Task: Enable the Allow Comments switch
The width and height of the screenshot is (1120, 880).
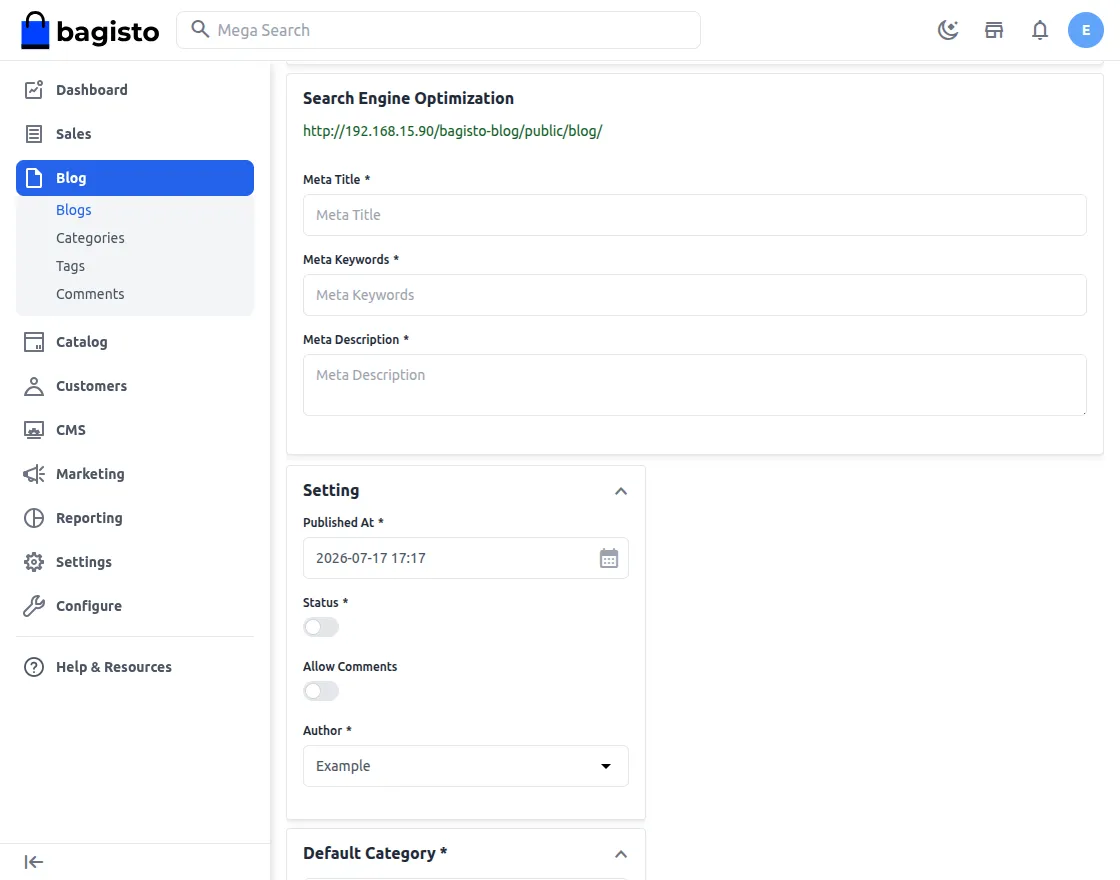Action: (x=321, y=691)
